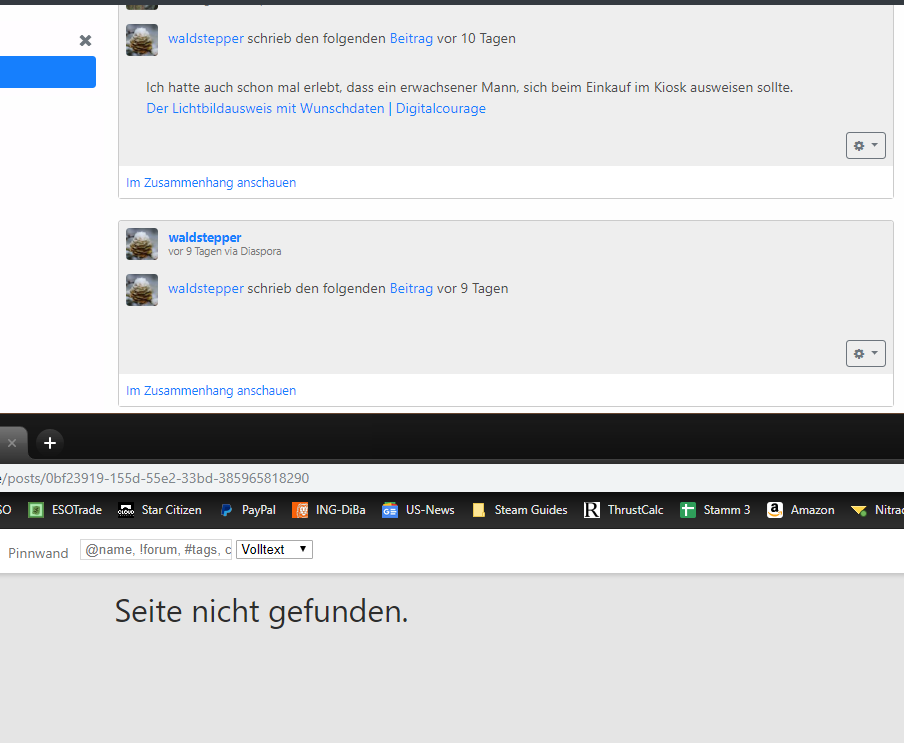
Task: Open the Star Citizen bookmark
Action: (160, 510)
